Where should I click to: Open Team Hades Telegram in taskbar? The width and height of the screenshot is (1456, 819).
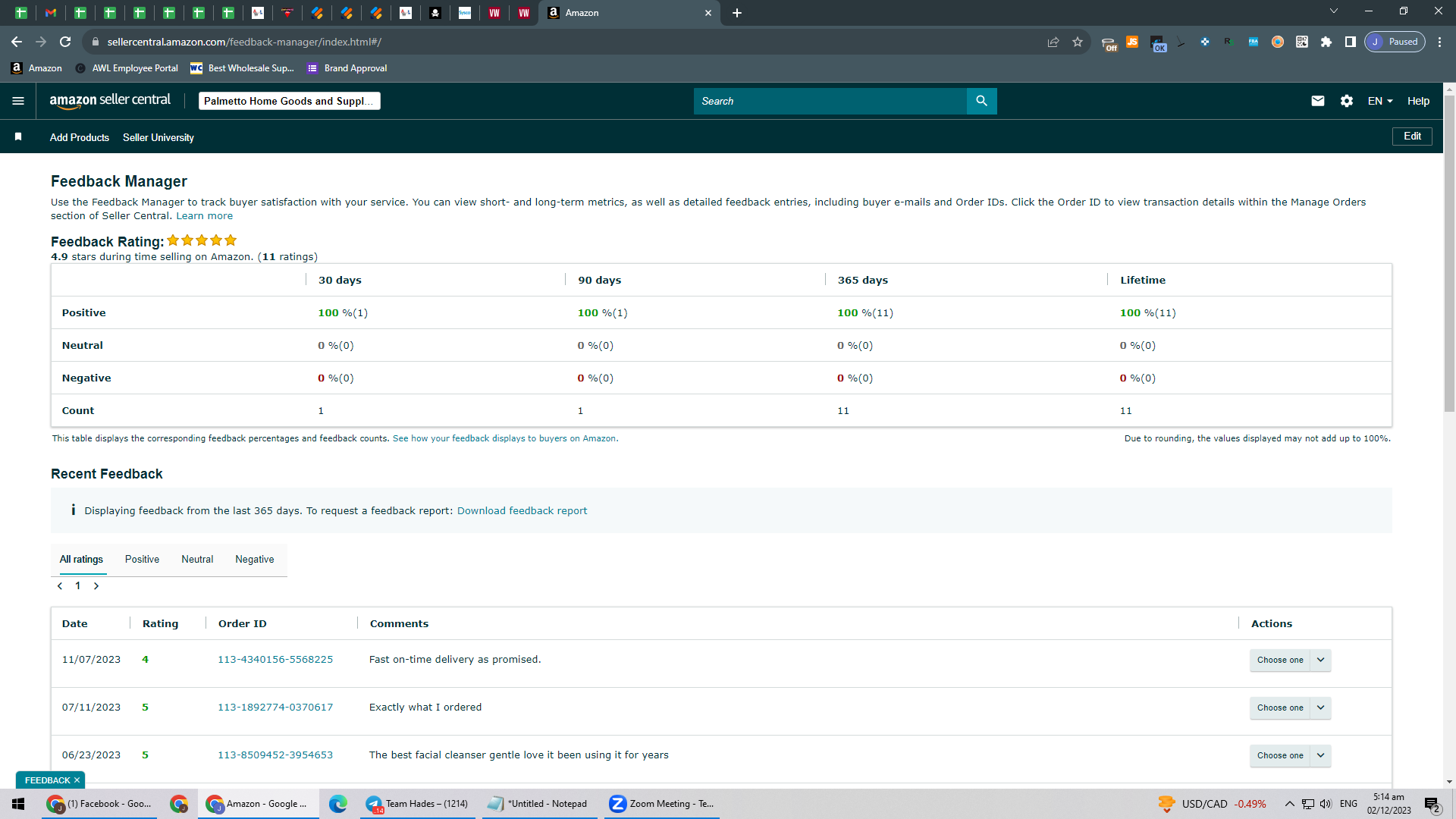417,804
